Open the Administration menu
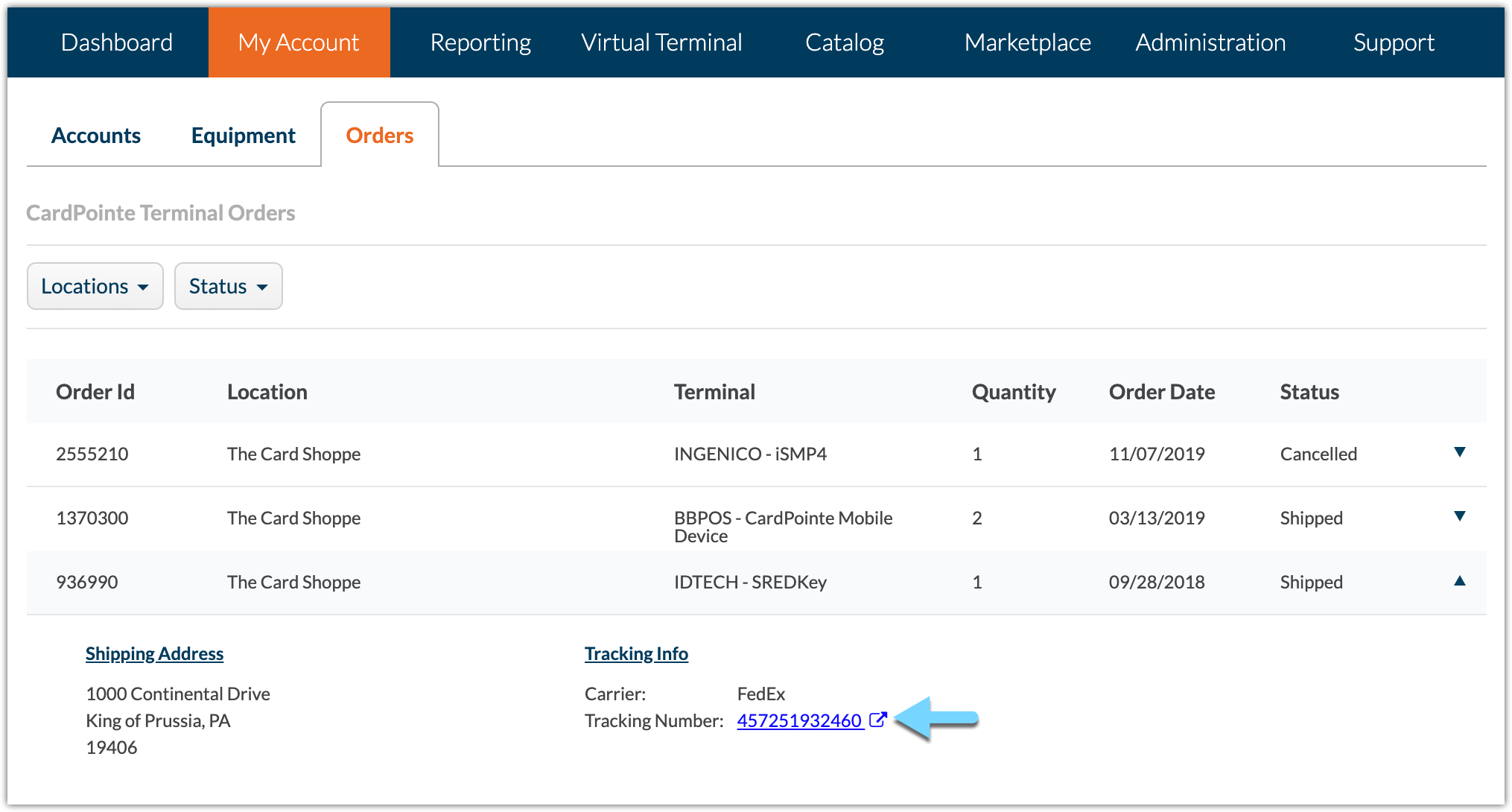The height and width of the screenshot is (812, 1512). point(1210,42)
